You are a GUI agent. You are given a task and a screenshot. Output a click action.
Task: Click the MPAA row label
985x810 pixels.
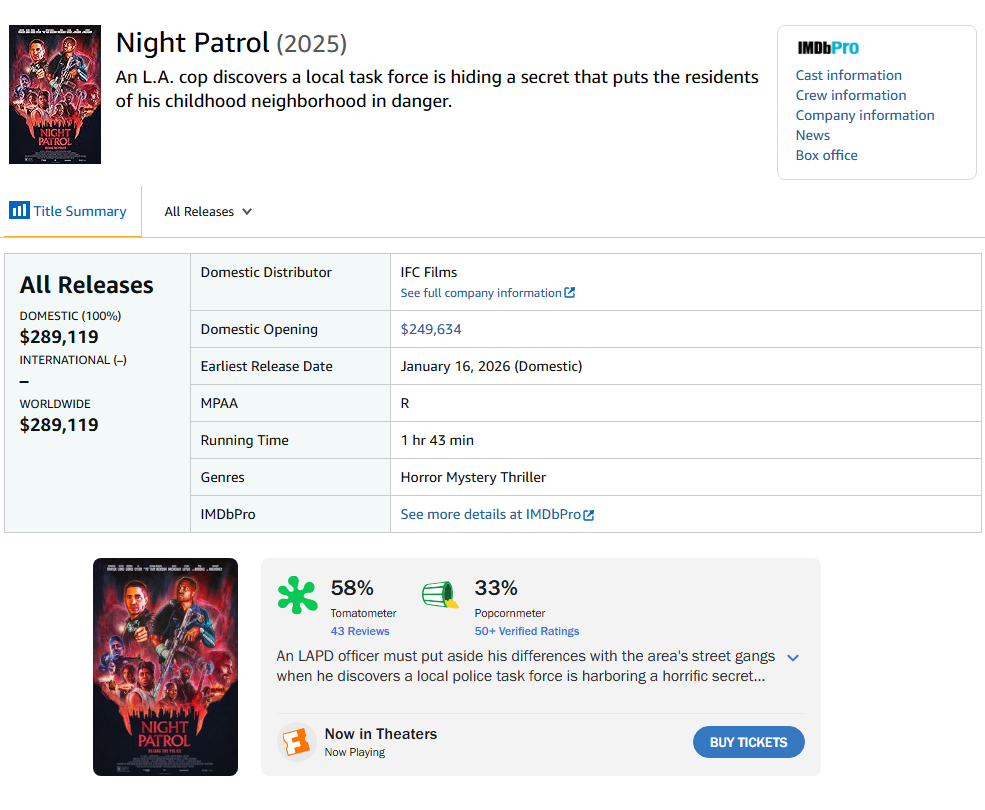pyautogui.click(x=219, y=403)
